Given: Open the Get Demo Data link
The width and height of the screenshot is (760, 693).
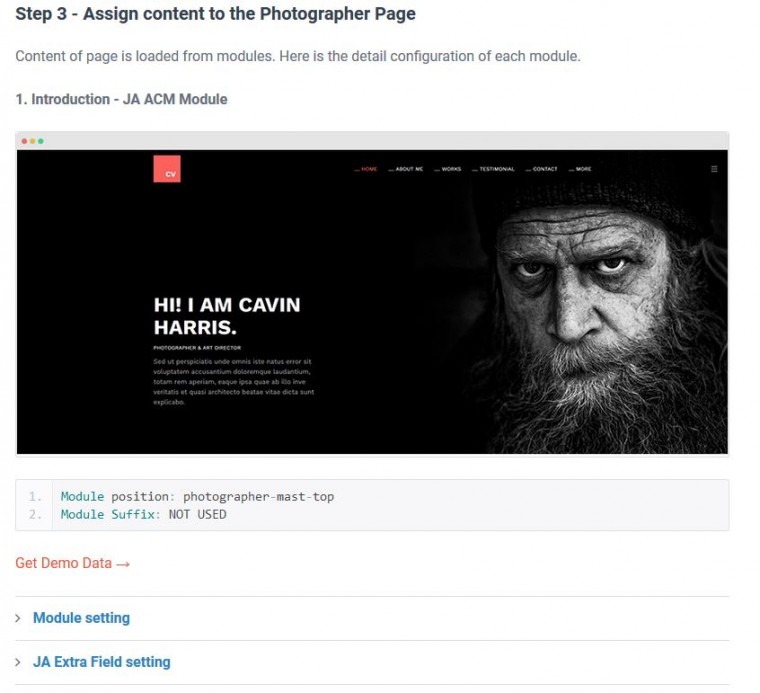Looking at the screenshot, I should pos(63,563).
